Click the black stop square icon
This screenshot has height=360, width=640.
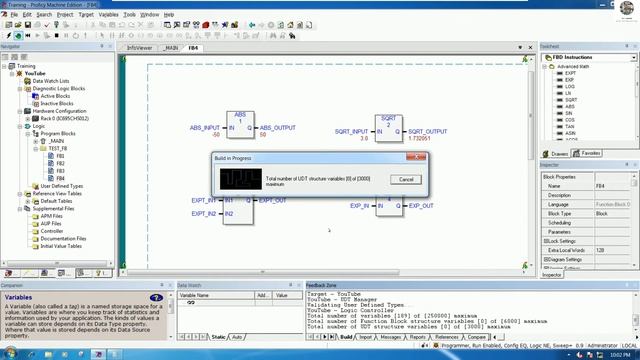click(56, 36)
